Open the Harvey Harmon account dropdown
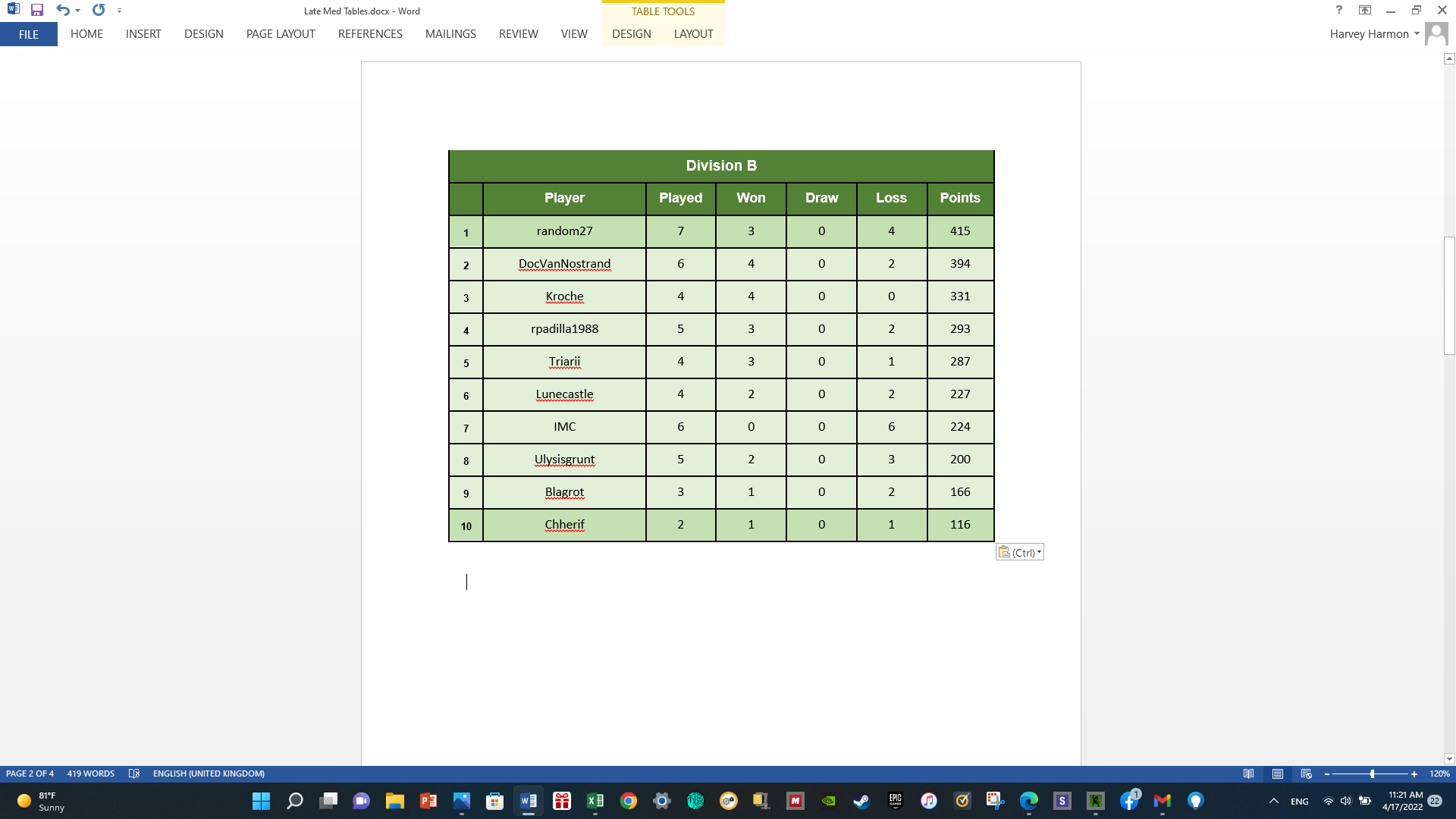This screenshot has width=1456, height=819. (1373, 34)
